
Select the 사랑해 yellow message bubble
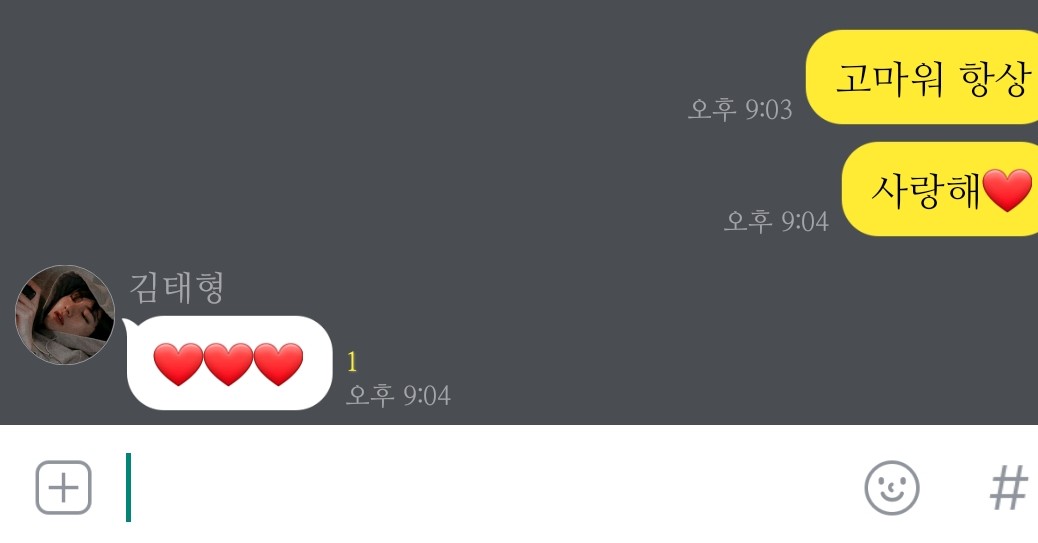[x=940, y=189]
